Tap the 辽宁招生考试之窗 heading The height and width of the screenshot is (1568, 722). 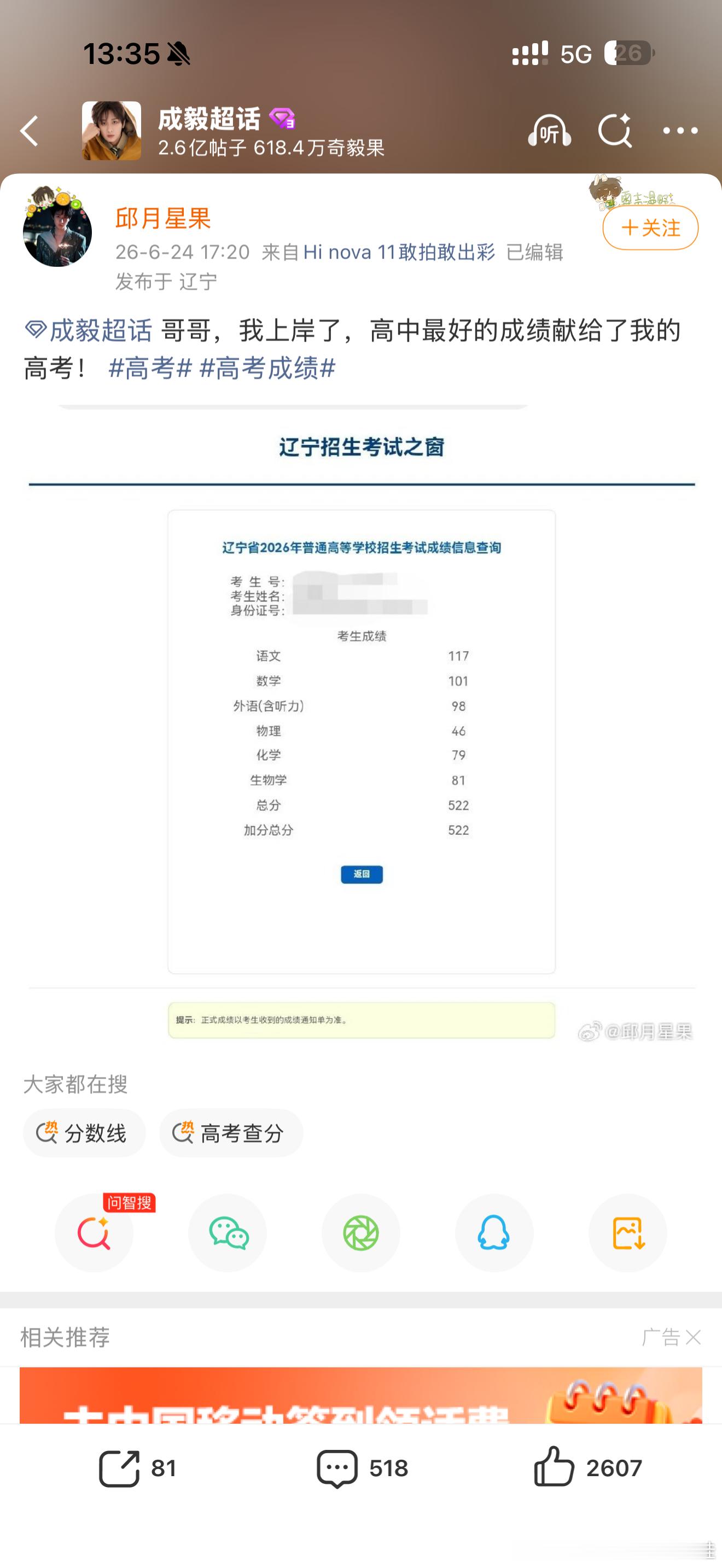(x=362, y=447)
